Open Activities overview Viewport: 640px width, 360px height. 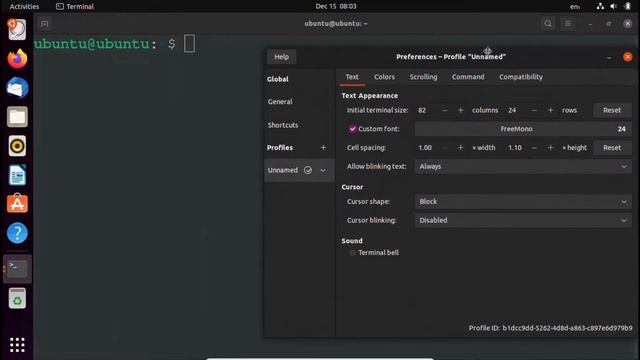point(24,6)
